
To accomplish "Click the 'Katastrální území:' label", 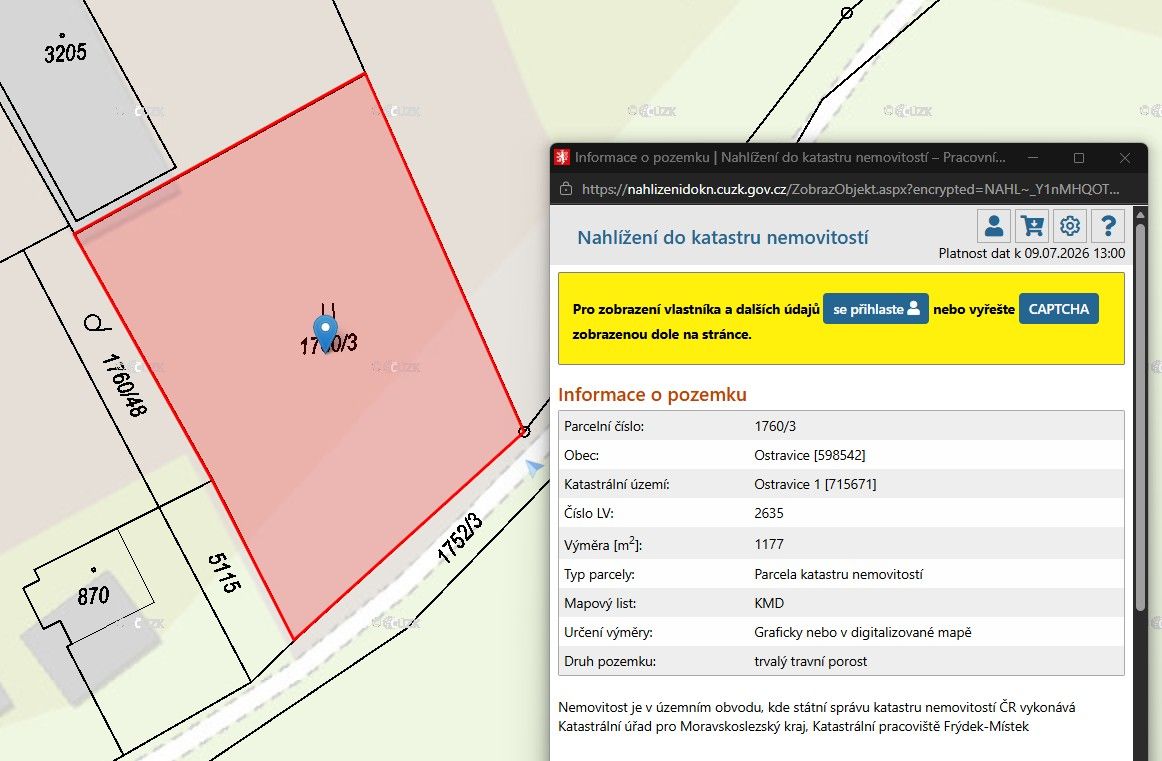I will (617, 484).
